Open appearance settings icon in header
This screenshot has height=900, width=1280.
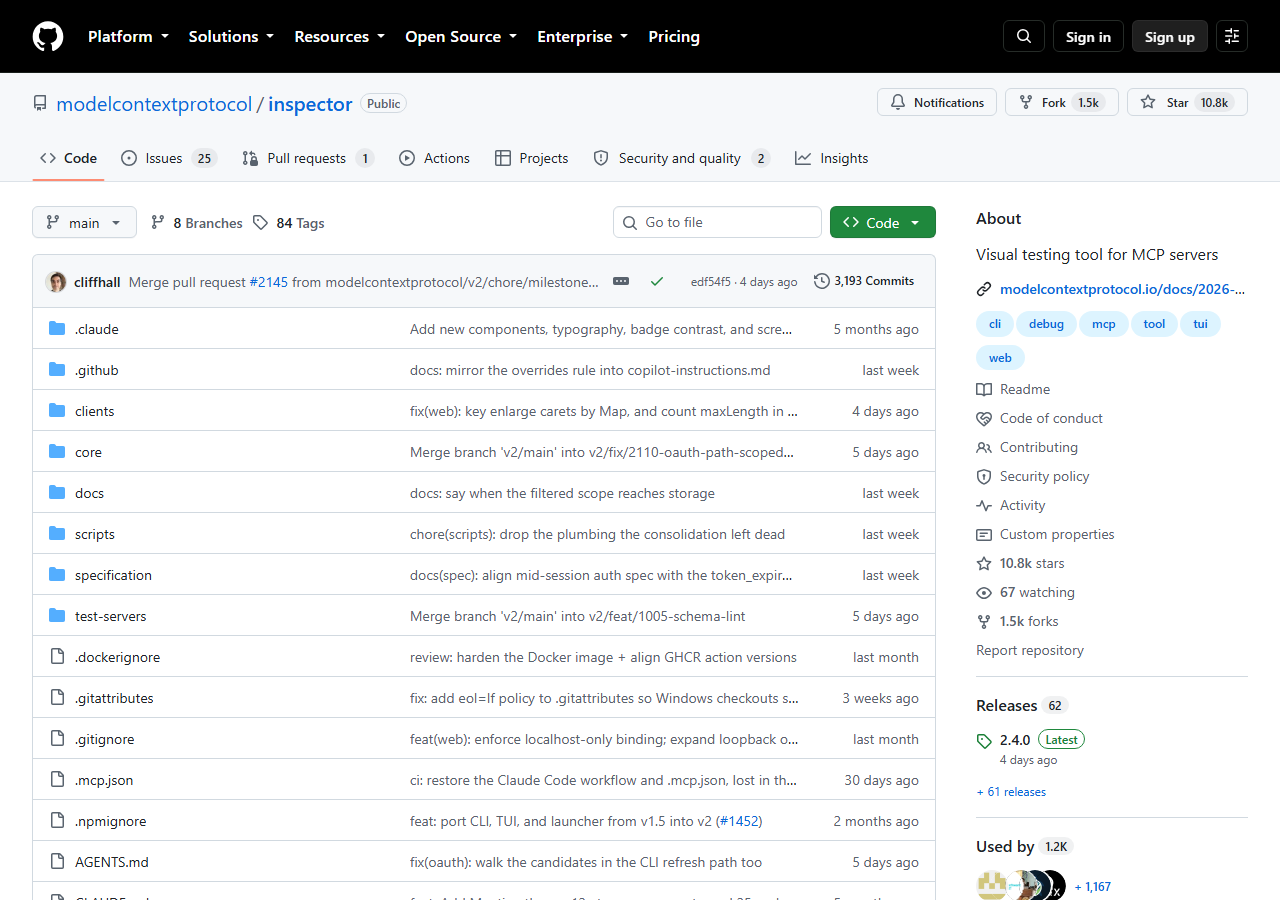(x=1232, y=36)
